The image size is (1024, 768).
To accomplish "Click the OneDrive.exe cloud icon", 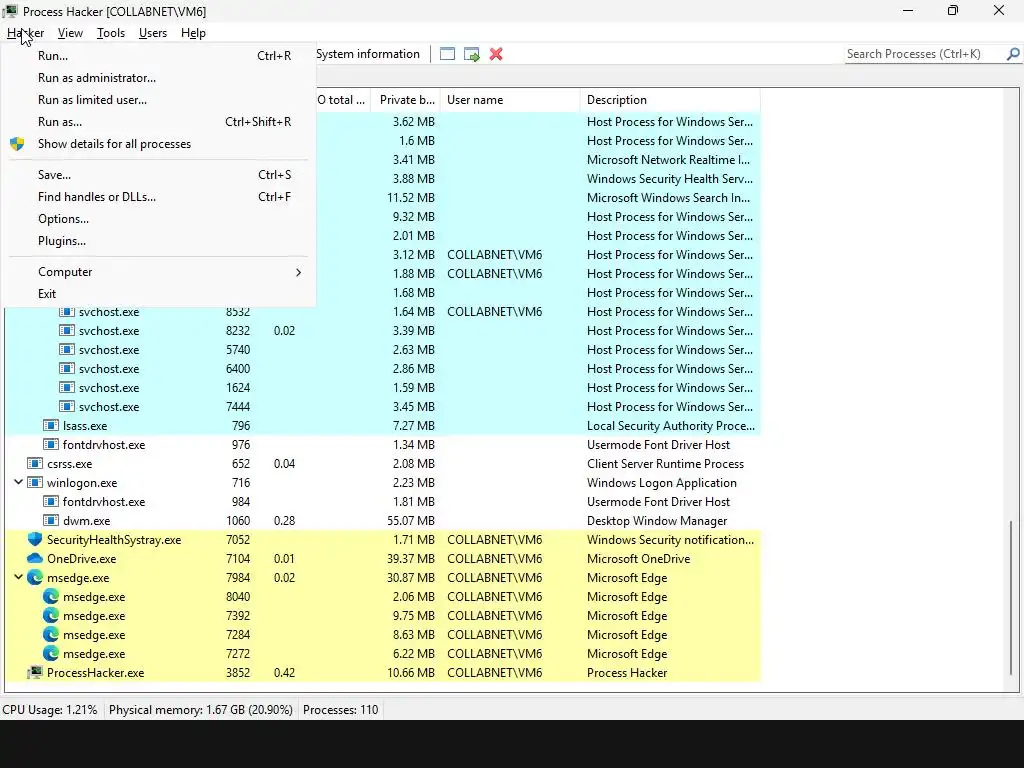I will pos(35,558).
